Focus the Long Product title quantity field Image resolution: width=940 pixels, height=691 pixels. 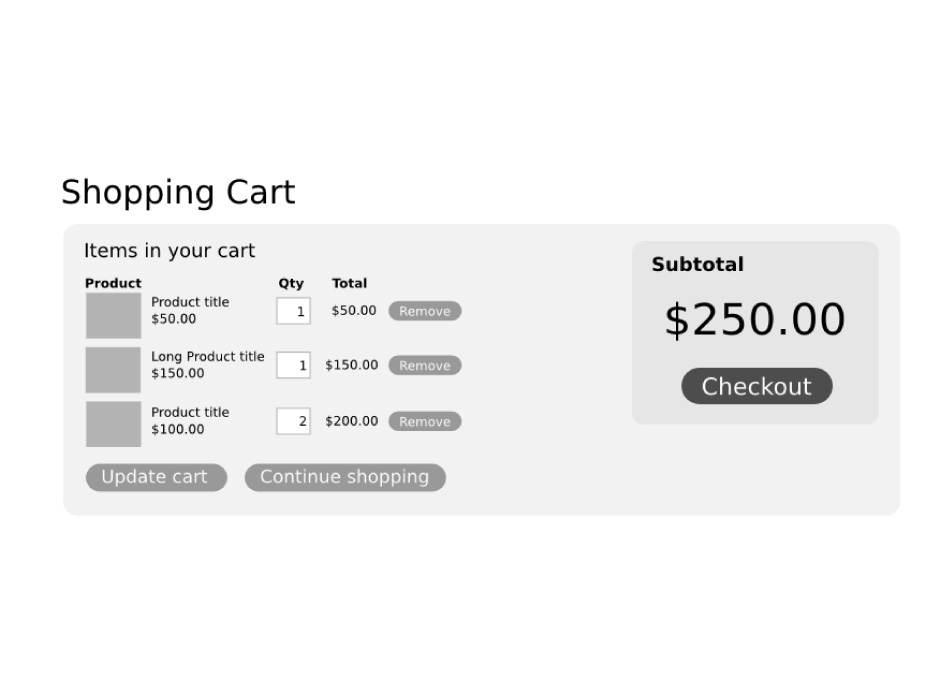coord(293,365)
